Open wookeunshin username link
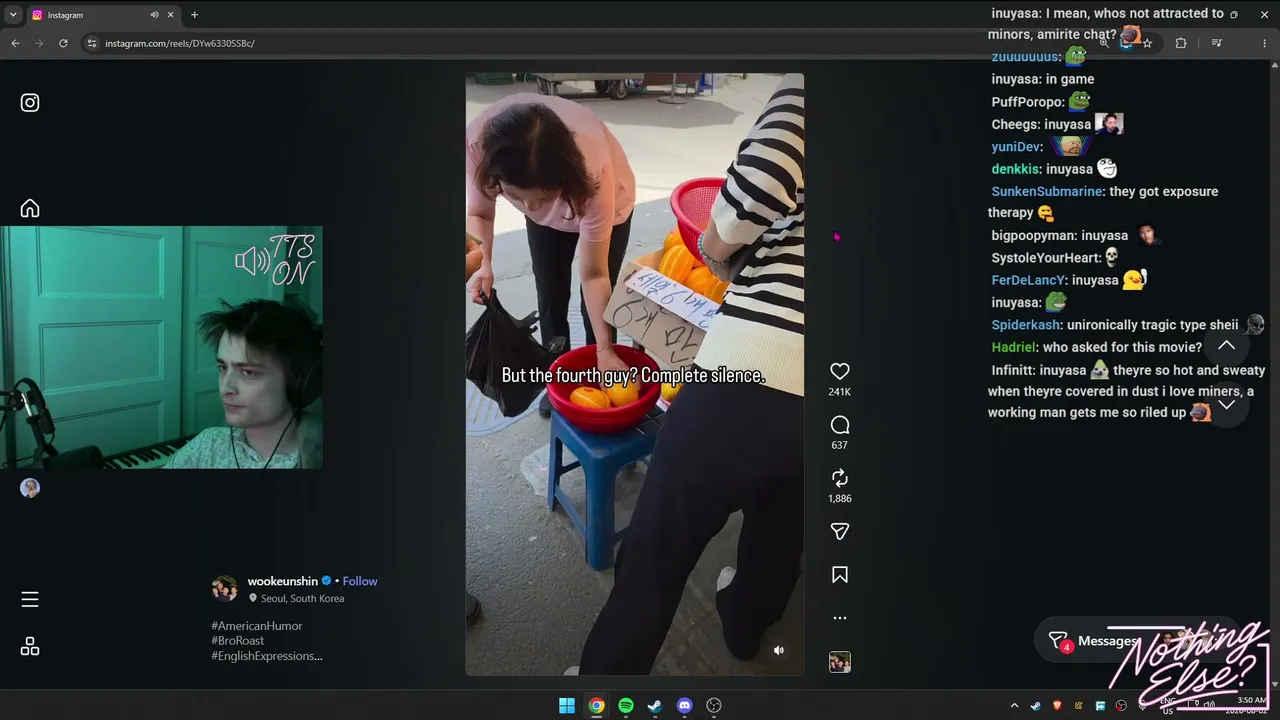This screenshot has width=1280, height=720. click(283, 581)
